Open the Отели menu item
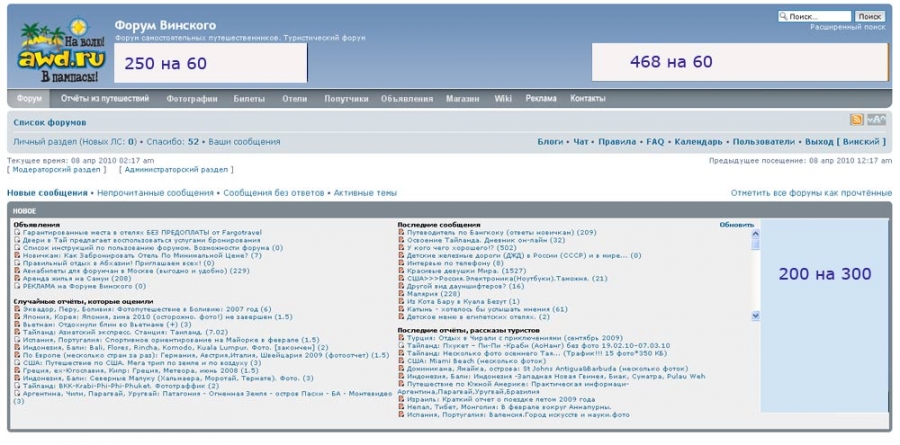 tap(294, 99)
